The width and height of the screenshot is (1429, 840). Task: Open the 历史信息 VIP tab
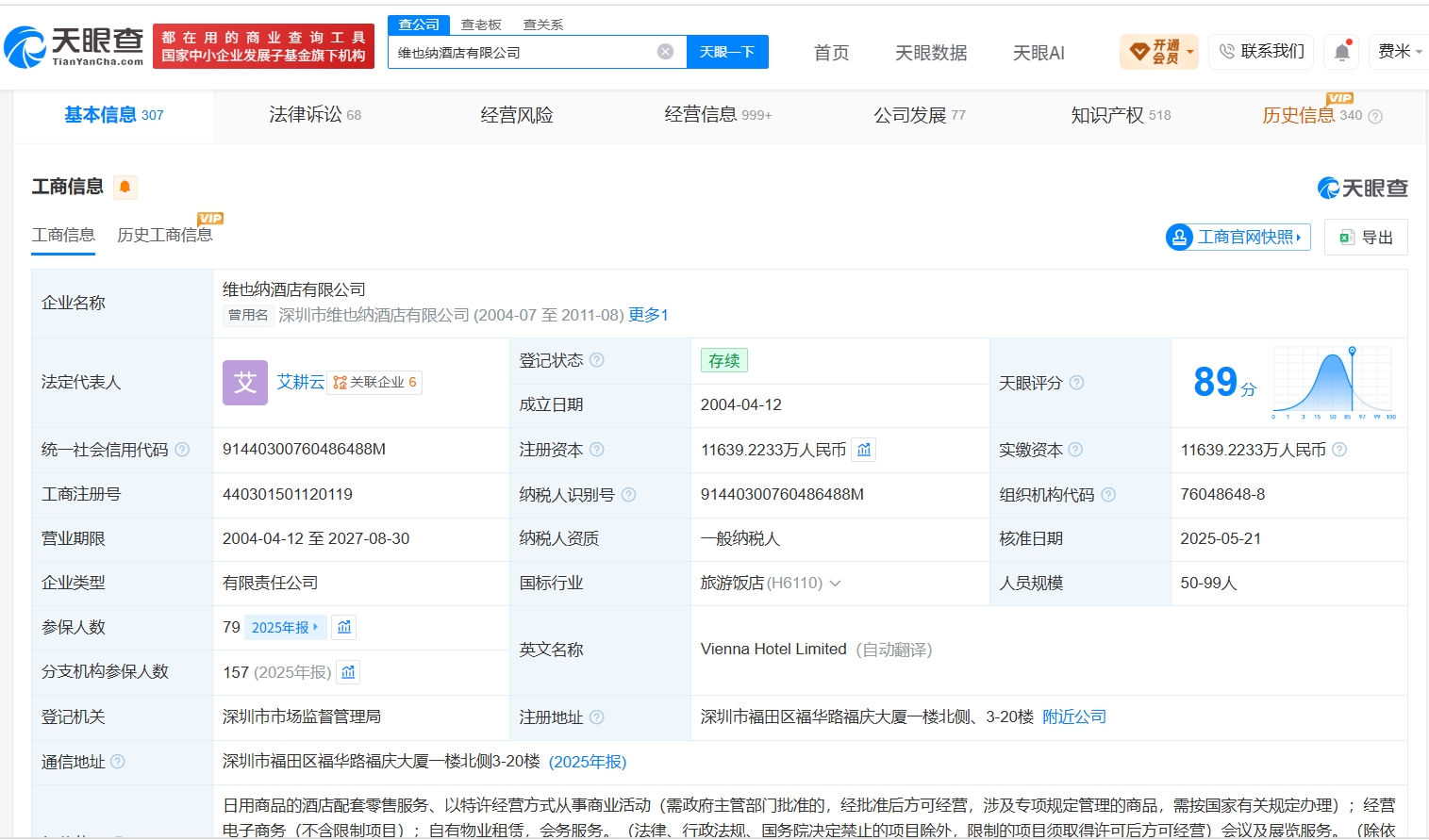pyautogui.click(x=1312, y=115)
